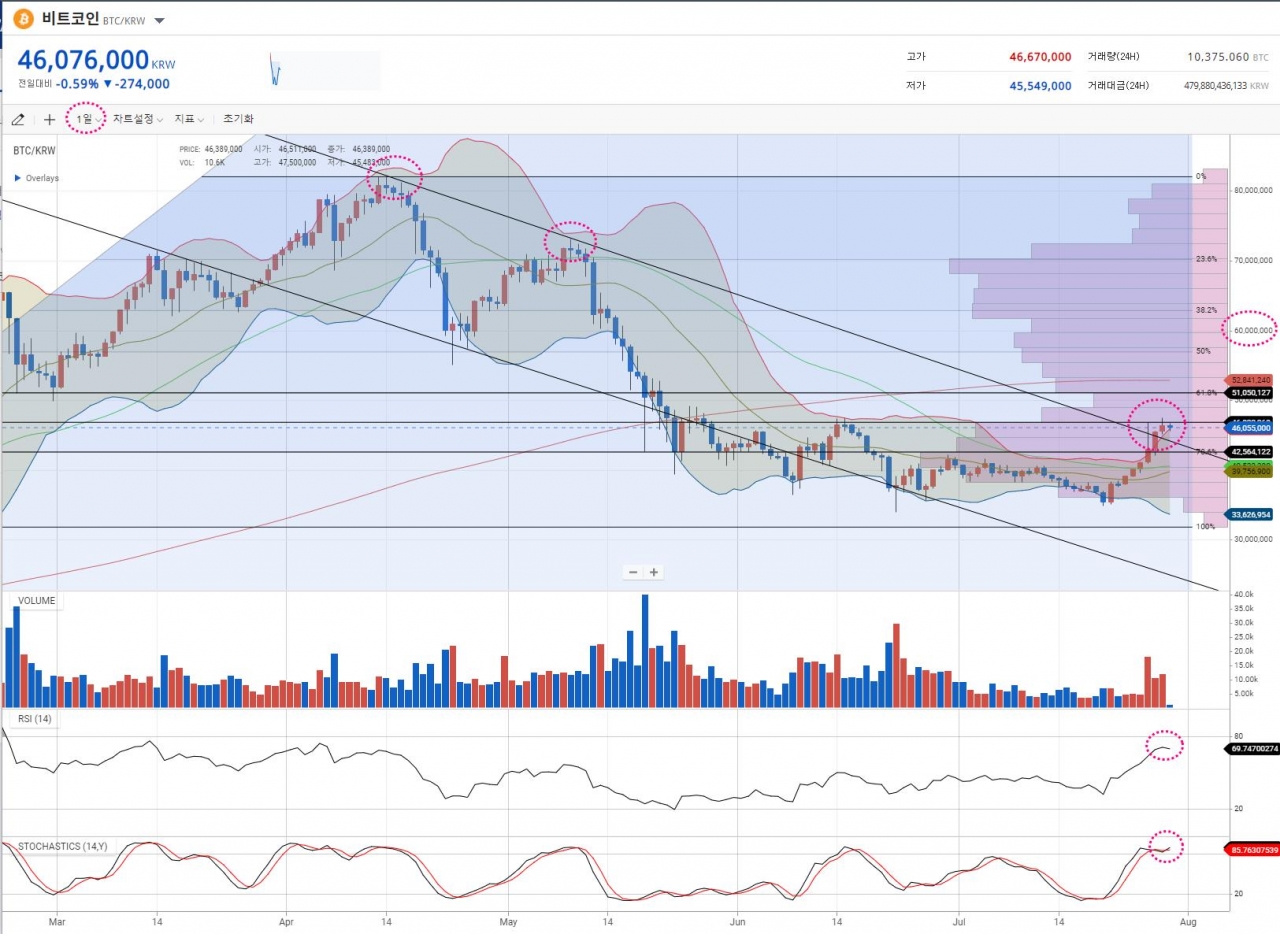Expand the Overlays disclosure triangle
This screenshot has height=934, width=1280.
point(18,178)
